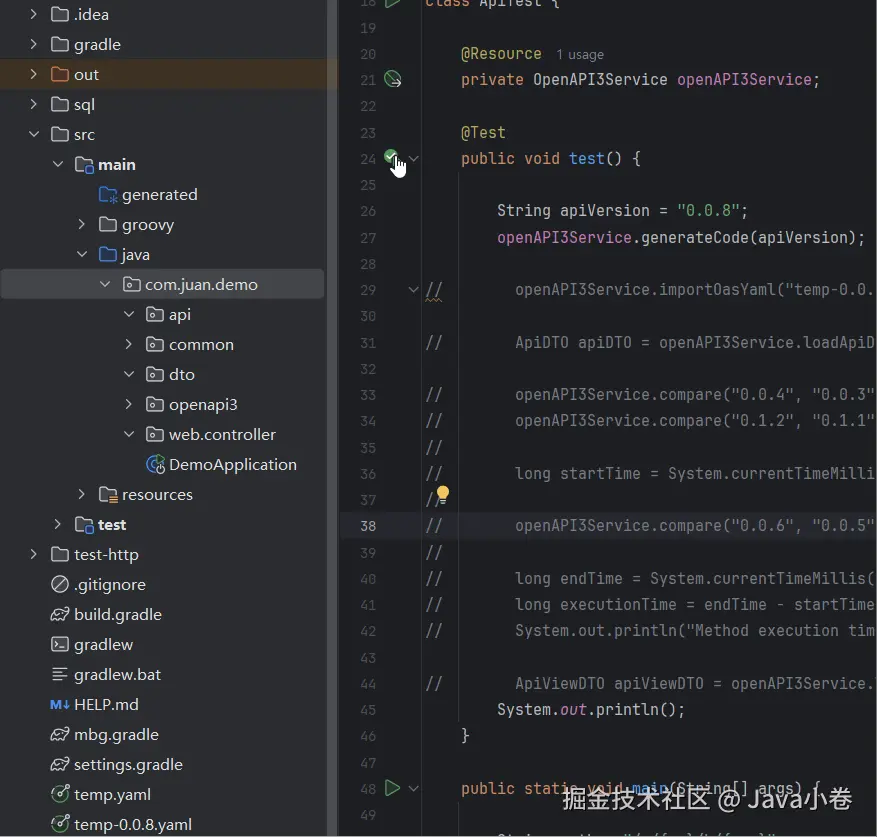The height and width of the screenshot is (837, 877).
Task: Open settings.gradle file
Action: (128, 765)
